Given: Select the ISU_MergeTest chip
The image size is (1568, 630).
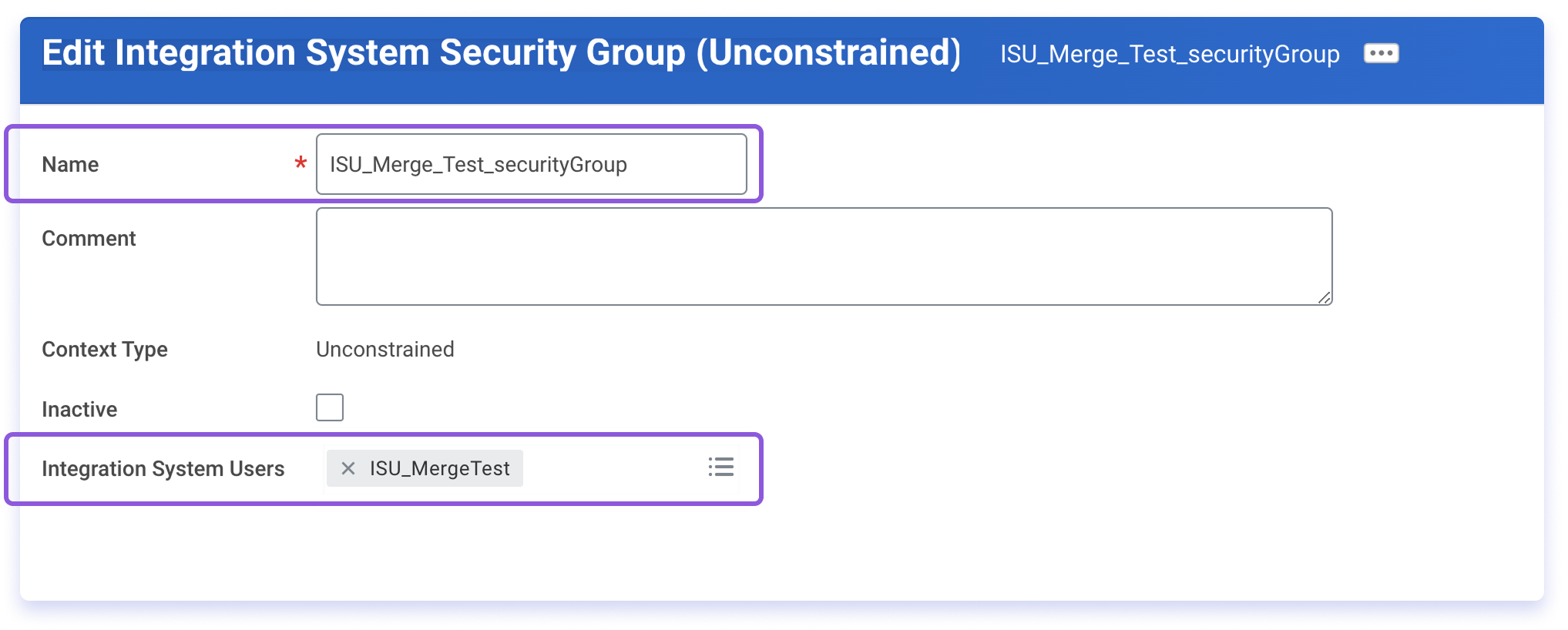Looking at the screenshot, I should (x=439, y=467).
